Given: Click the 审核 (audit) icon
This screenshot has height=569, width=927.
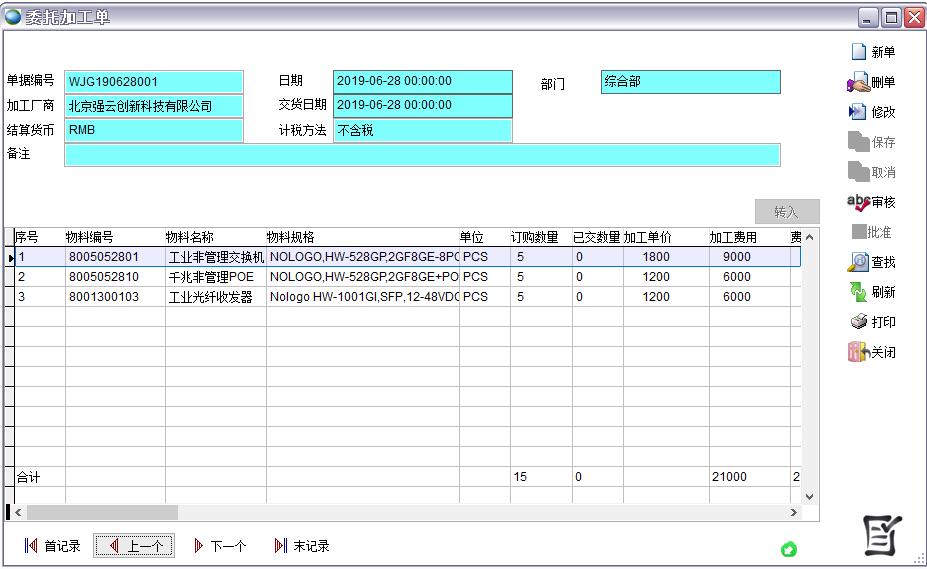Looking at the screenshot, I should [x=858, y=202].
